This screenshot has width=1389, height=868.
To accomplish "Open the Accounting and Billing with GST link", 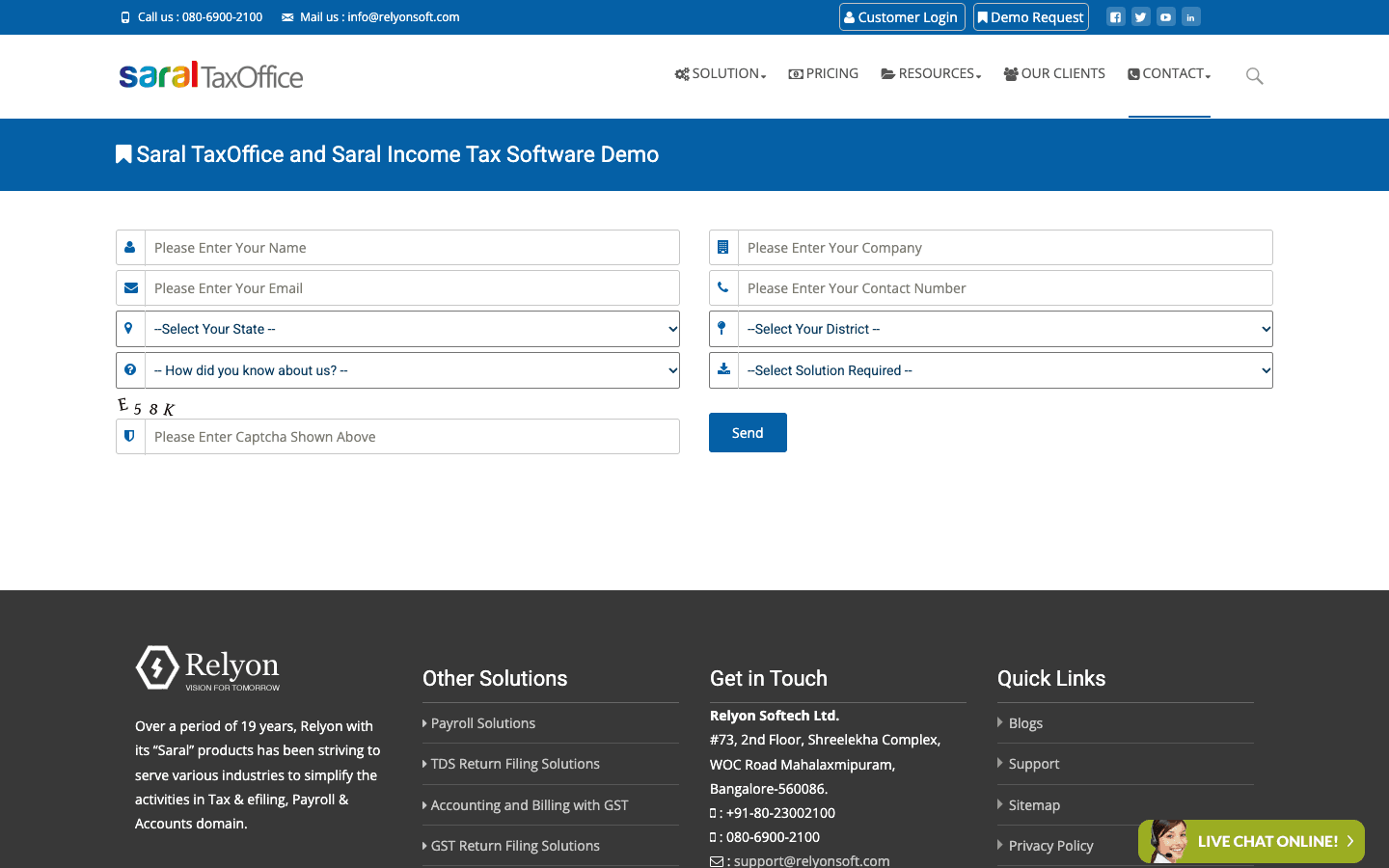I will click(x=530, y=805).
